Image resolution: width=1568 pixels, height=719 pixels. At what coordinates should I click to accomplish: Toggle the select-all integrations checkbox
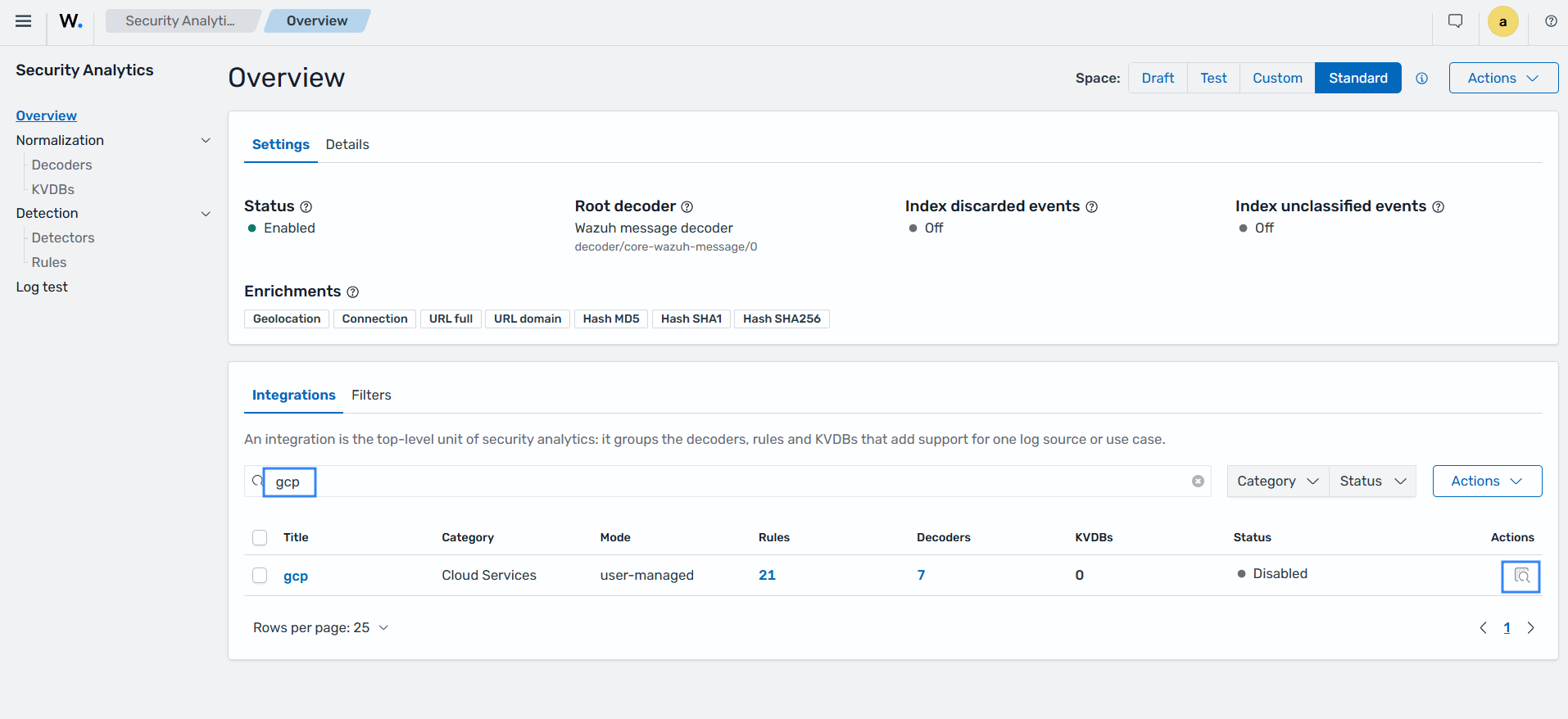(260, 538)
